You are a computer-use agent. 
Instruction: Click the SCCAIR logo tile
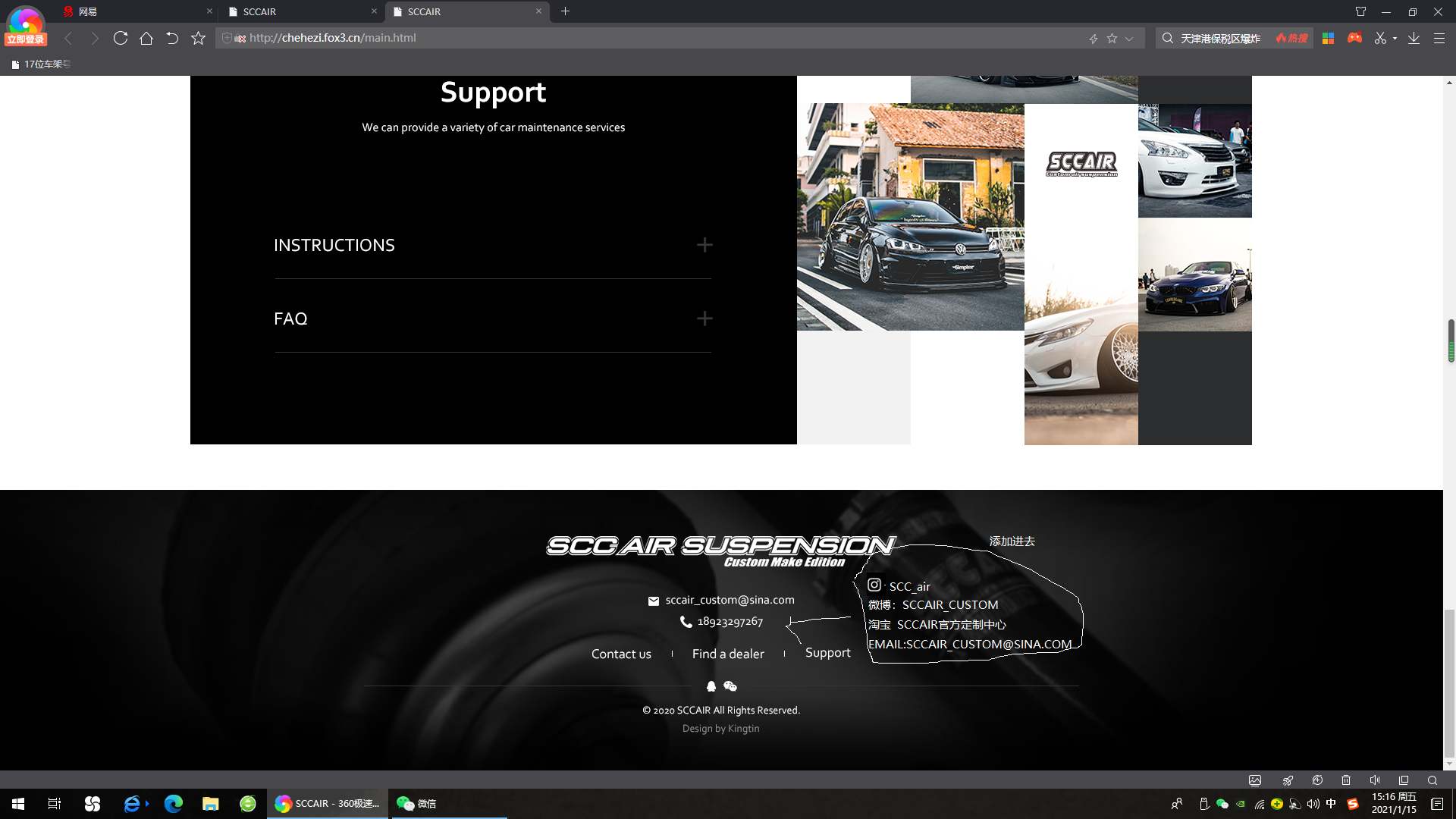tap(1081, 163)
